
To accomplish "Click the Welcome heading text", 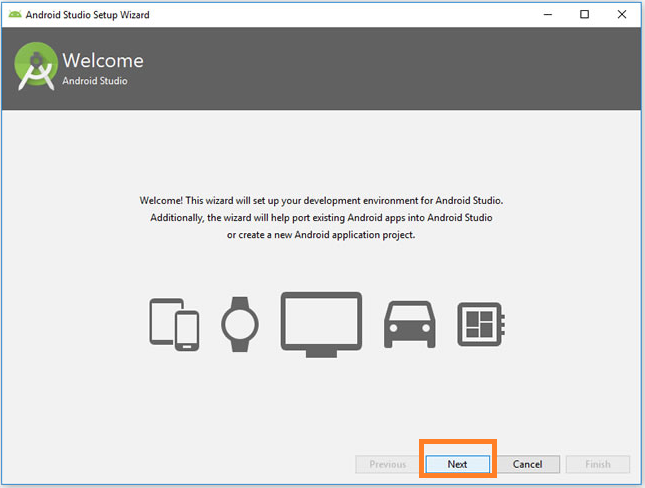I will pyautogui.click(x=103, y=60).
